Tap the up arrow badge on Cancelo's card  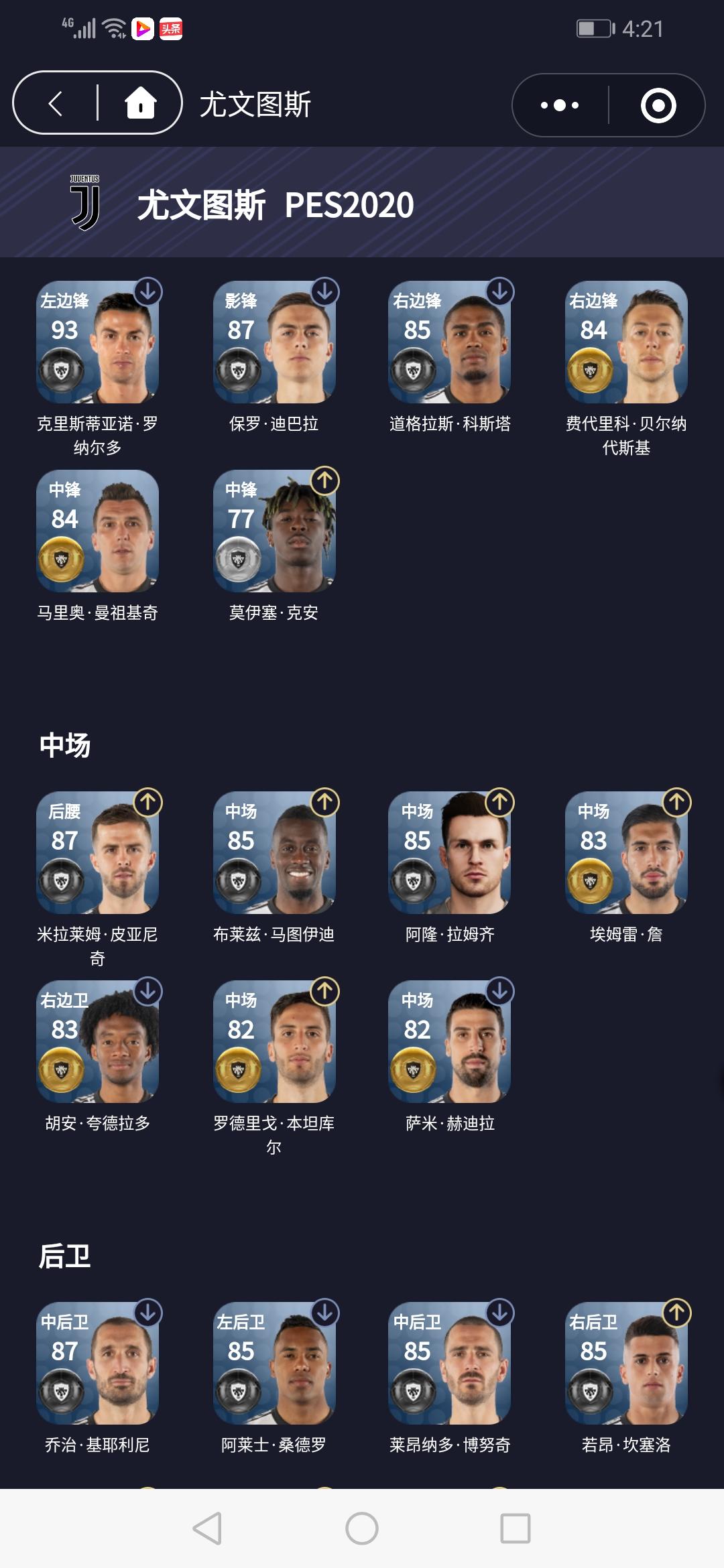[677, 1313]
